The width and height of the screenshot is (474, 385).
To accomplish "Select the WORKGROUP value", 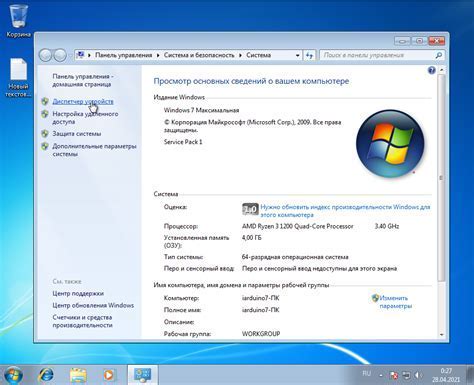I will pos(261,334).
